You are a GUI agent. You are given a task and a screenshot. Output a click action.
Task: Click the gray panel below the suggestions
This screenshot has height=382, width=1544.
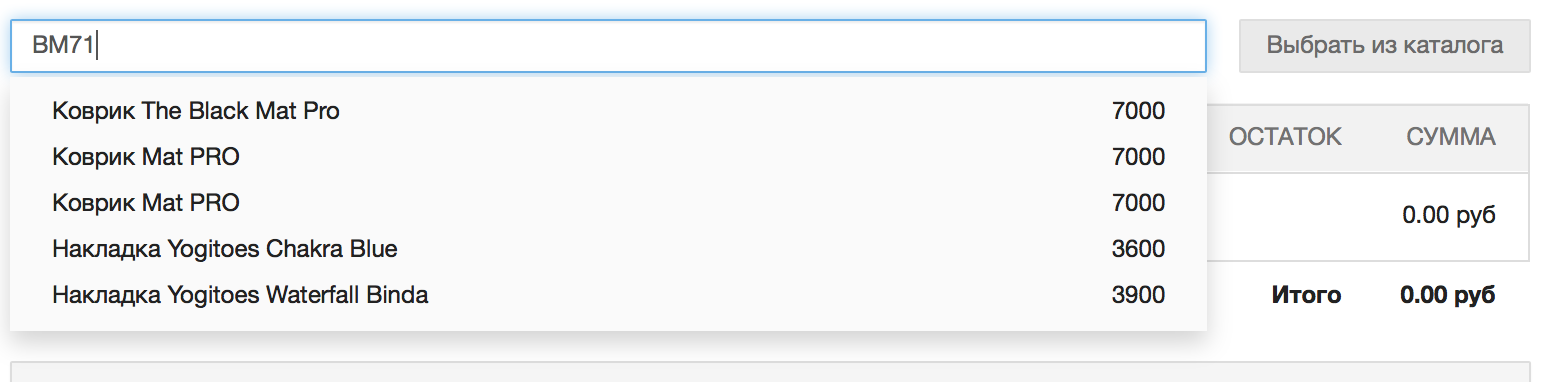(x=770, y=372)
